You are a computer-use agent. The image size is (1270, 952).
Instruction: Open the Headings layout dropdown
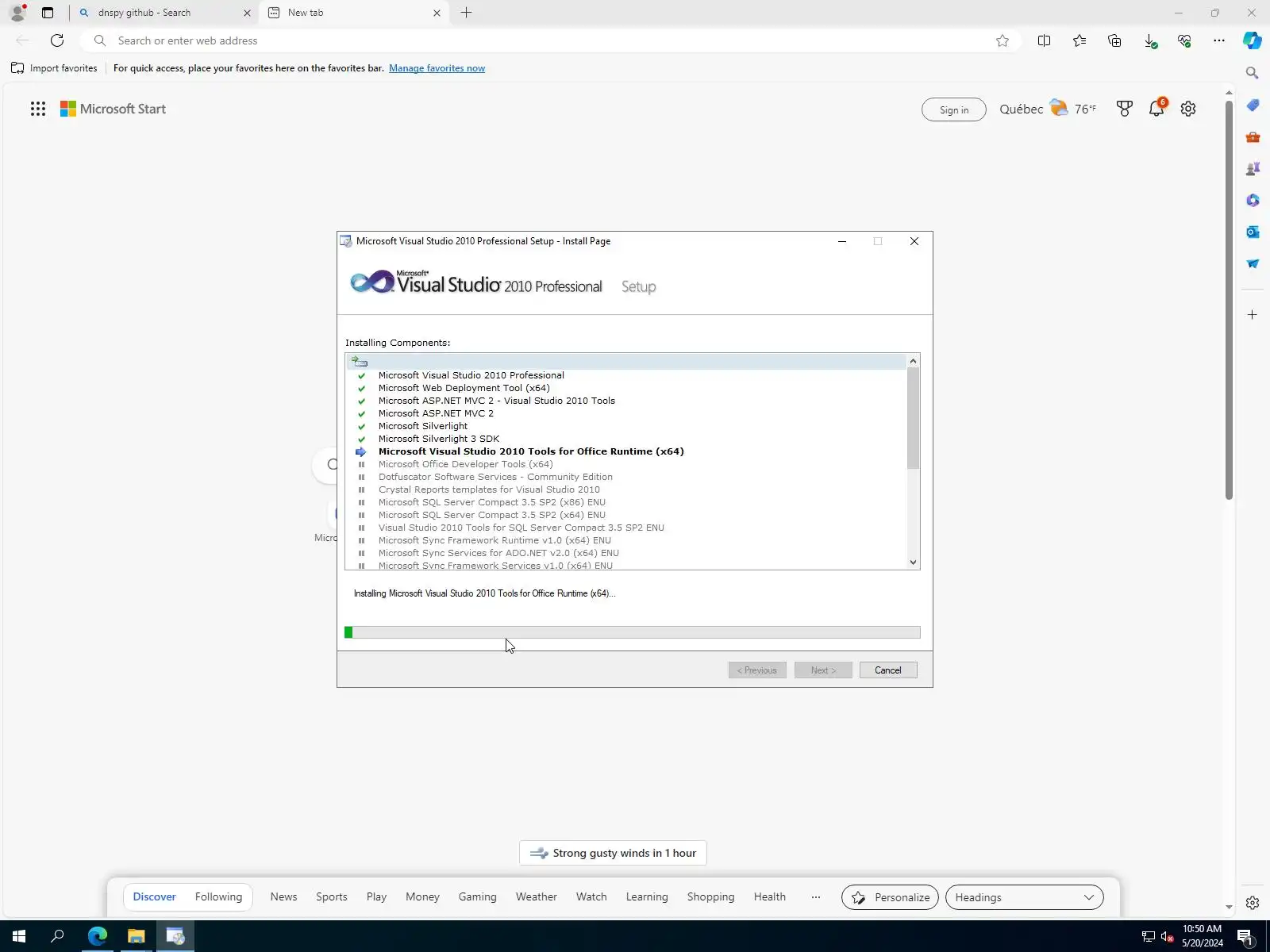point(1024,897)
